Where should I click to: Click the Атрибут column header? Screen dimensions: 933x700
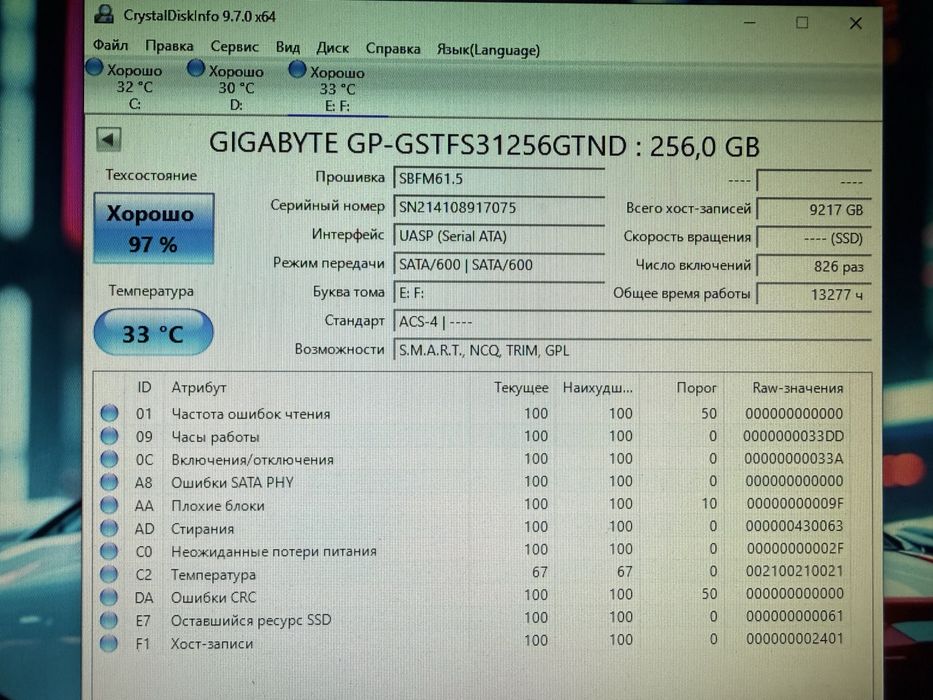tap(199, 388)
